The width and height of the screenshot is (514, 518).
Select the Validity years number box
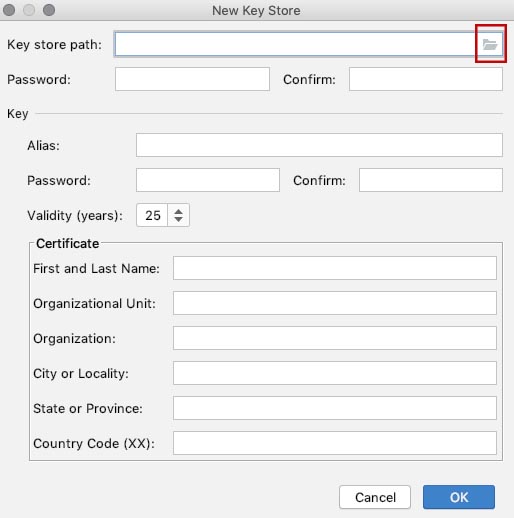click(x=152, y=215)
